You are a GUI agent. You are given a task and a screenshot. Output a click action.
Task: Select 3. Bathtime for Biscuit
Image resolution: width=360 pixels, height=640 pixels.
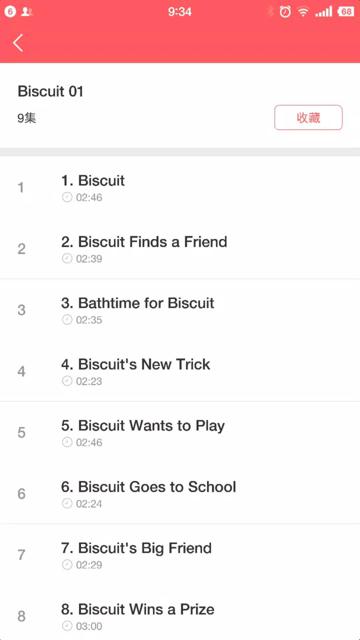tap(180, 310)
